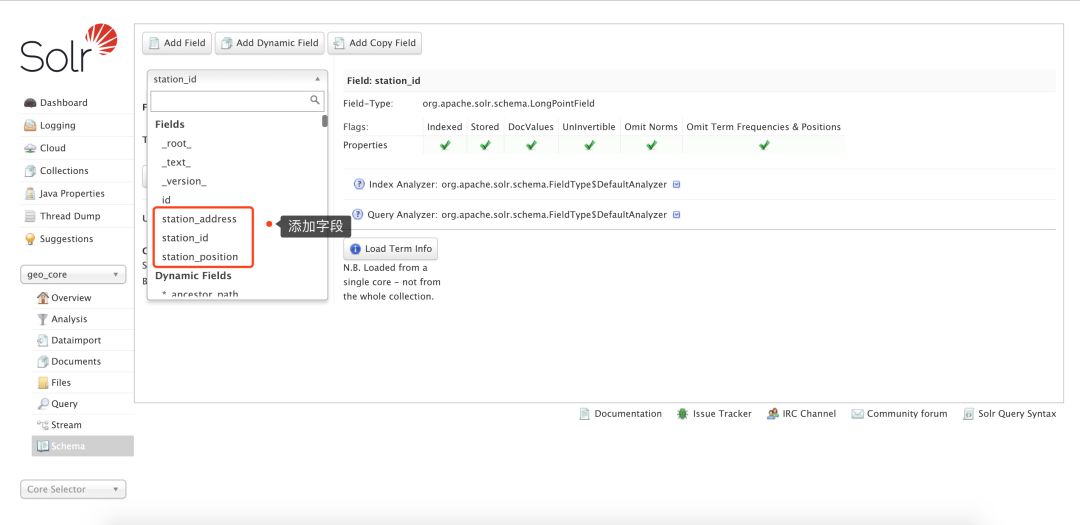The image size is (1080, 525).
Task: Select the station_address field
Action: pyautogui.click(x=199, y=219)
